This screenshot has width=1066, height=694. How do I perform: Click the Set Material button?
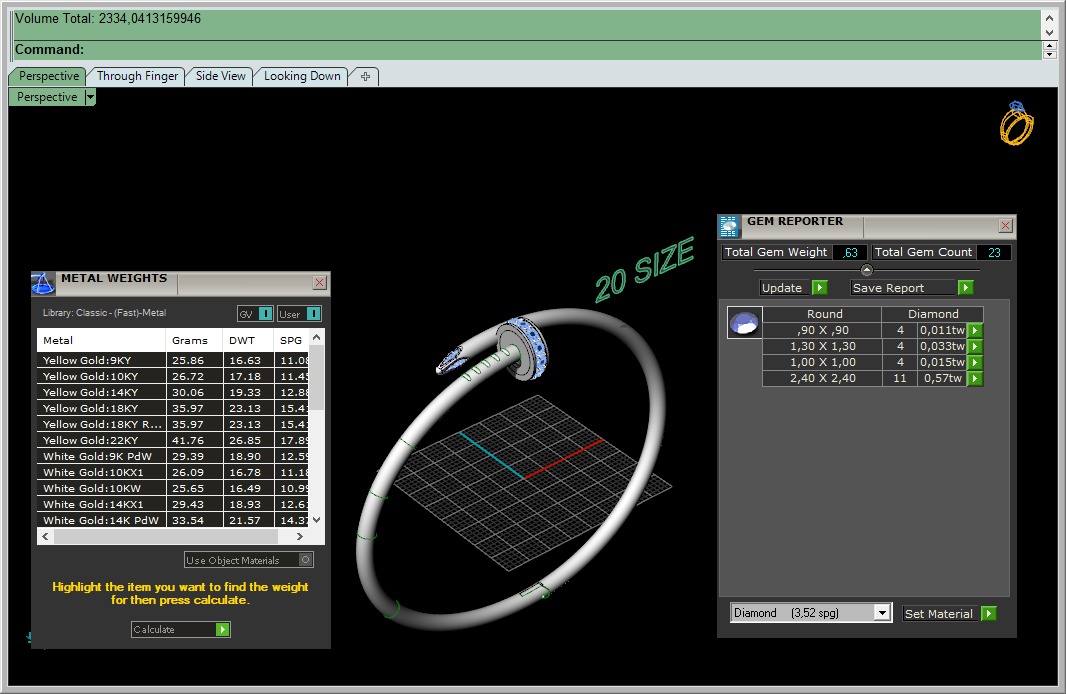pos(942,614)
